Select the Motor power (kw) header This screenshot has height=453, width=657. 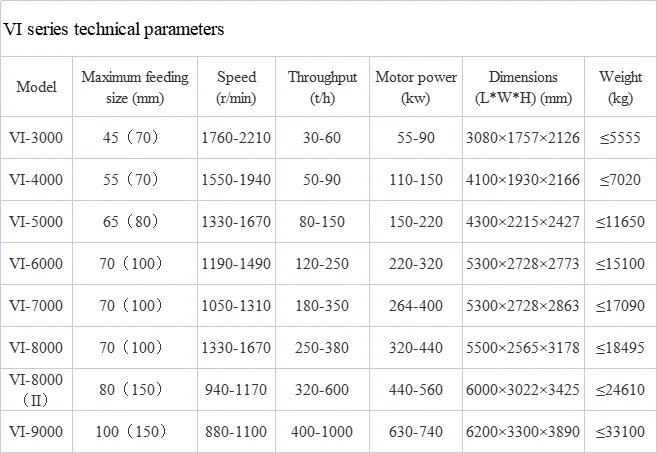(416, 87)
